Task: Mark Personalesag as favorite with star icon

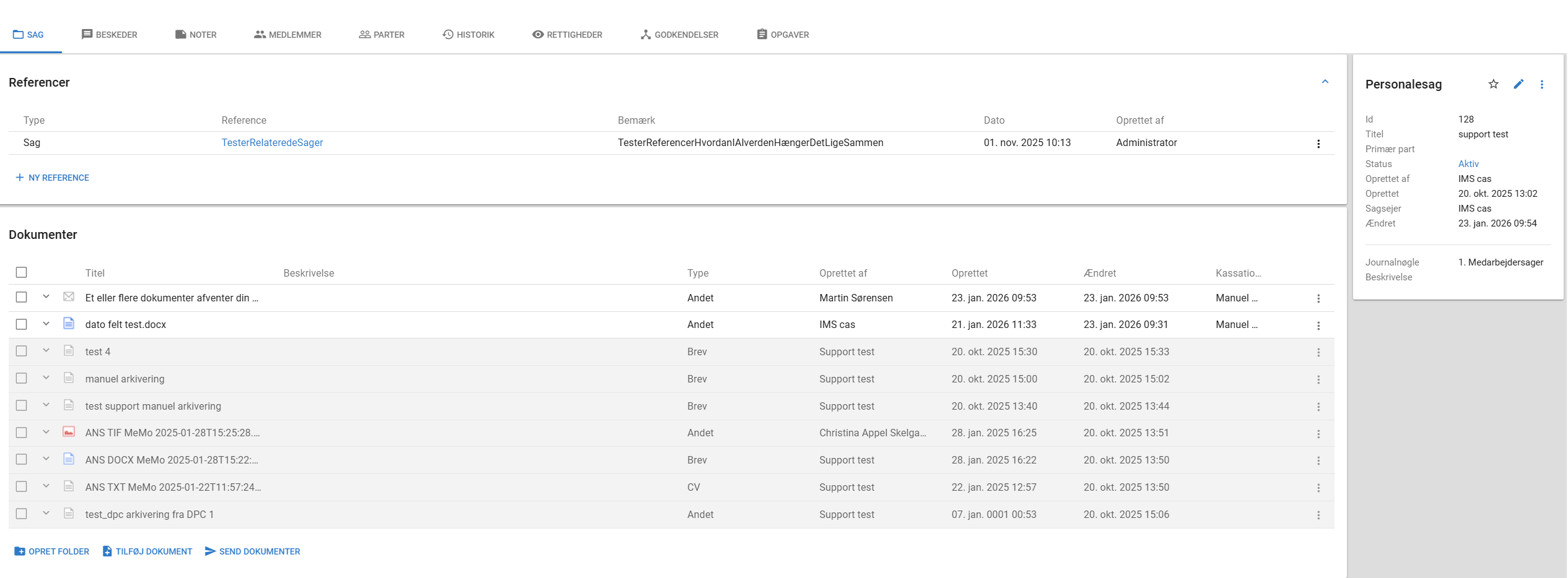Action: pyautogui.click(x=1493, y=84)
